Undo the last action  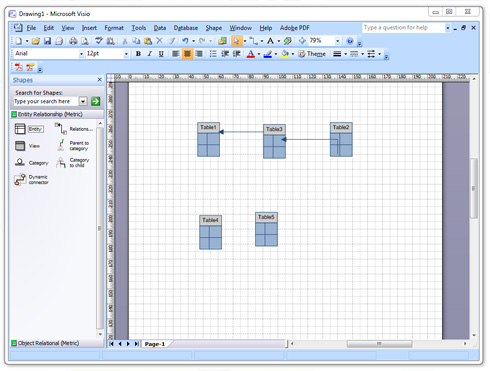coord(185,41)
